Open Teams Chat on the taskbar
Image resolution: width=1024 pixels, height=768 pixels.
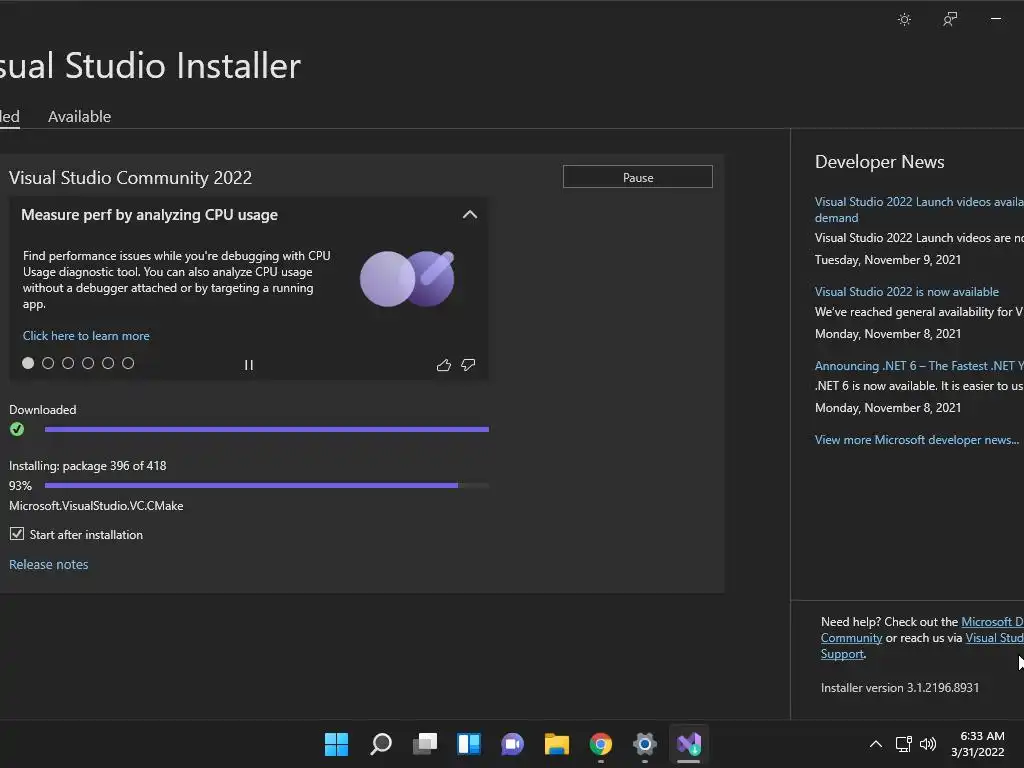(513, 744)
